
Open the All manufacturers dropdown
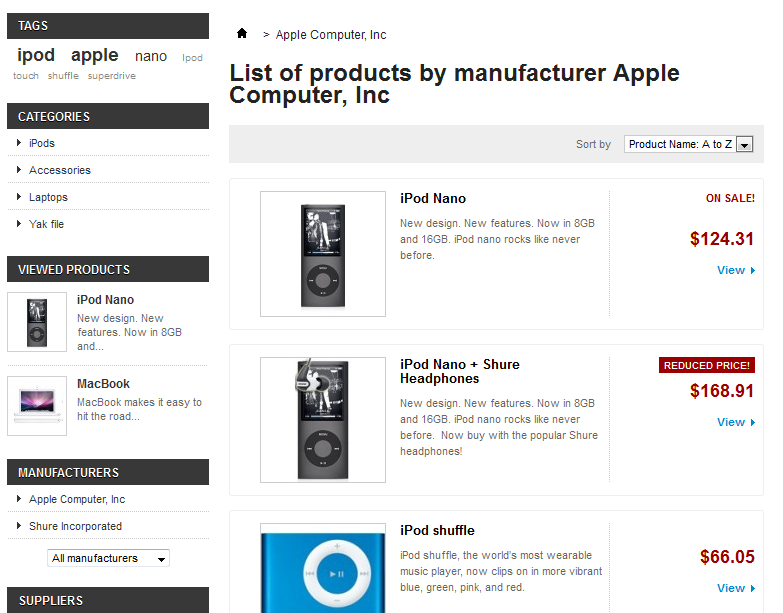click(108, 558)
